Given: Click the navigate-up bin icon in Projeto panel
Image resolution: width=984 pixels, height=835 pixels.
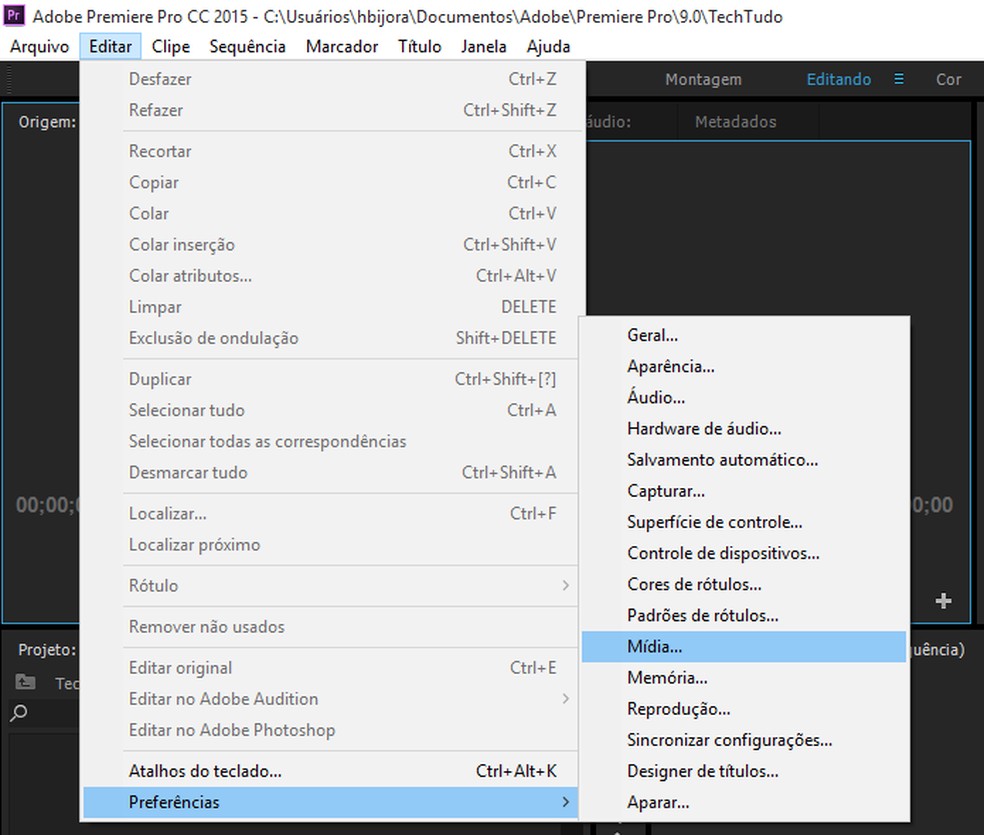Looking at the screenshot, I should click(x=25, y=683).
